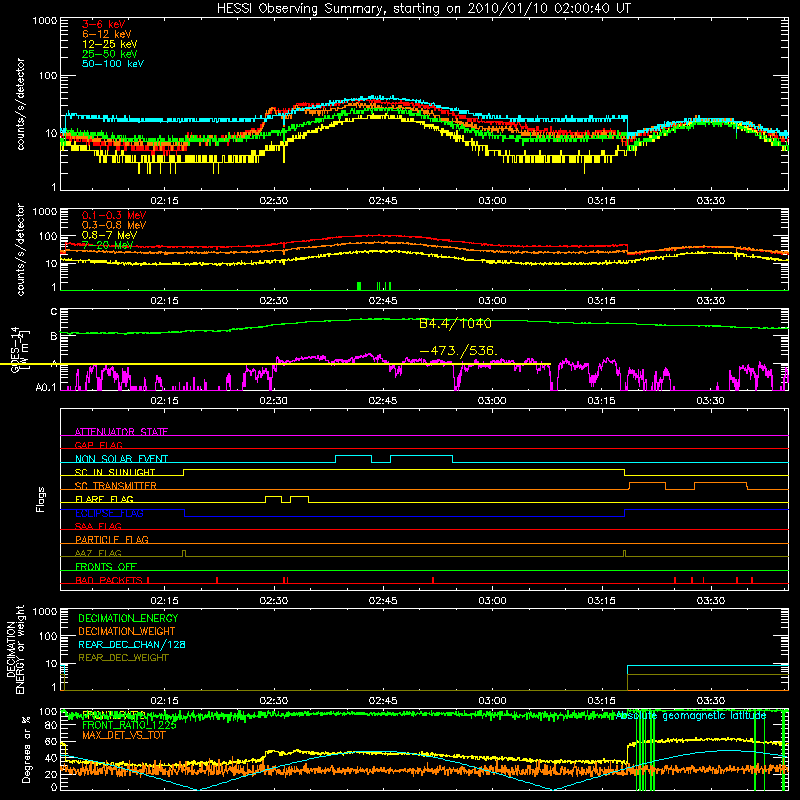
Task: Click the 0.8-7 MeV legend entry
Action: 109,235
